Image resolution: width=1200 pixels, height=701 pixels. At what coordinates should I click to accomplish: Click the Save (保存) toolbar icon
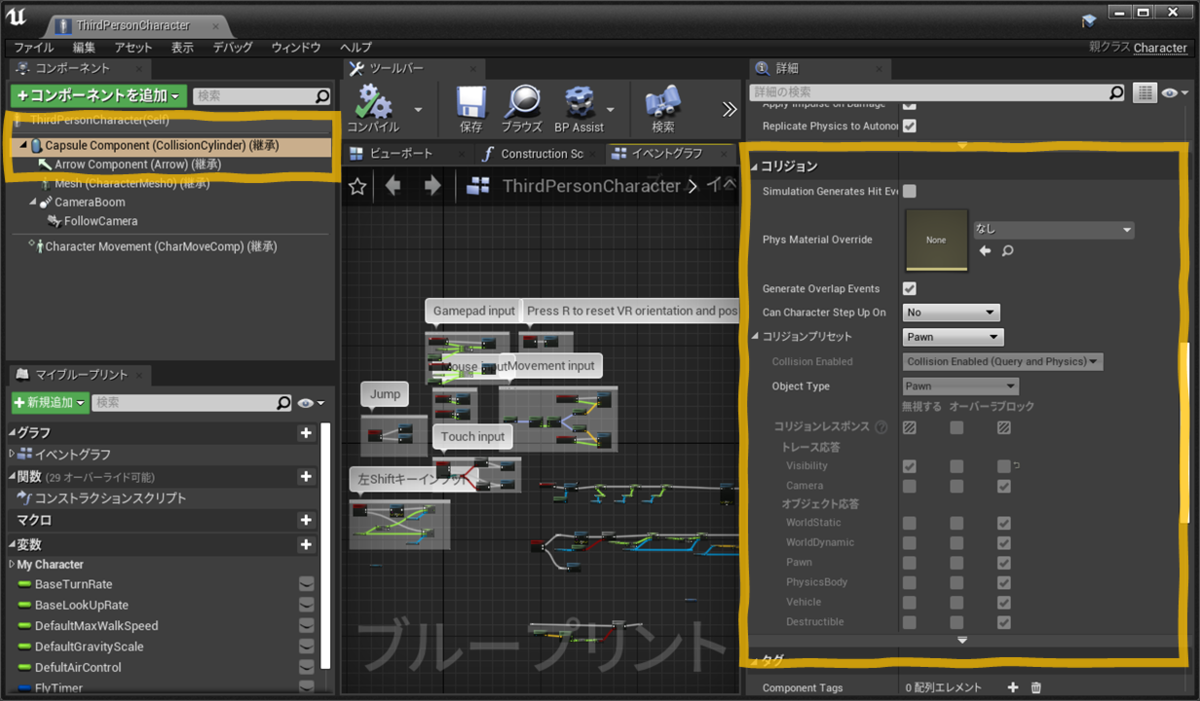[471, 104]
